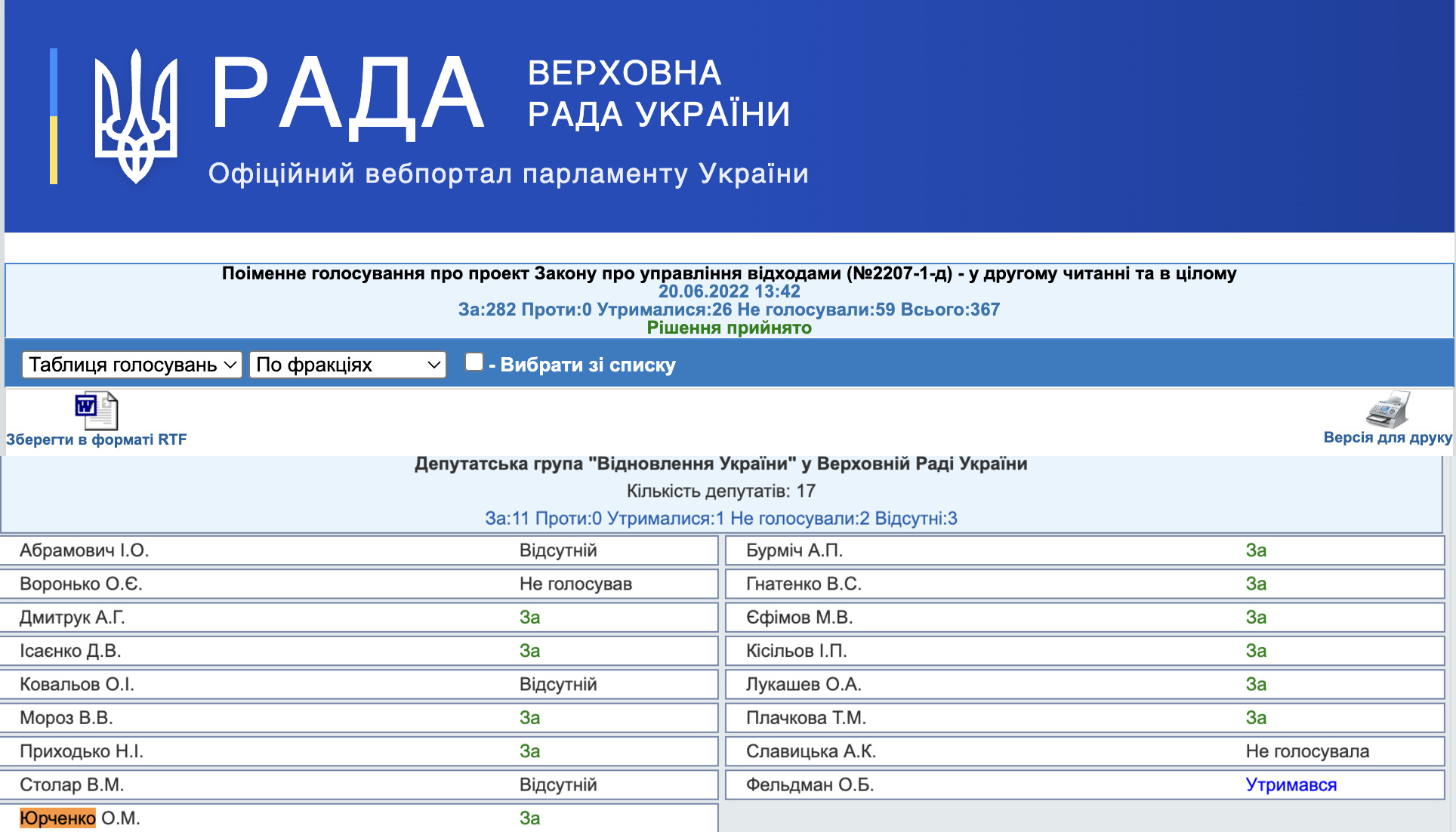Select deputy name 'Приходько Н.І.'
Image resolution: width=1456 pixels, height=832 pixels.
pyautogui.click(x=82, y=751)
